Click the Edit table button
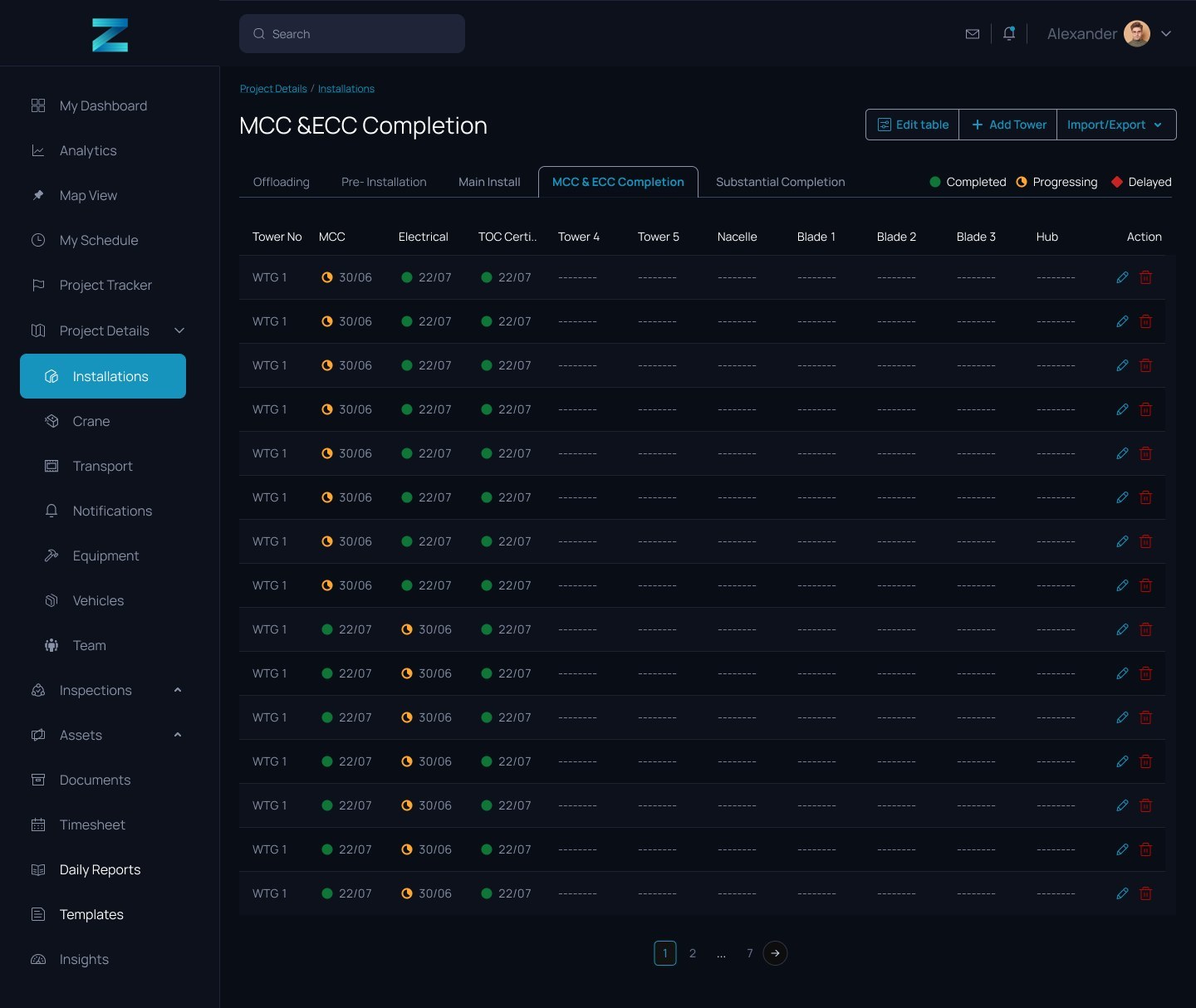1196x1008 pixels. click(x=913, y=125)
